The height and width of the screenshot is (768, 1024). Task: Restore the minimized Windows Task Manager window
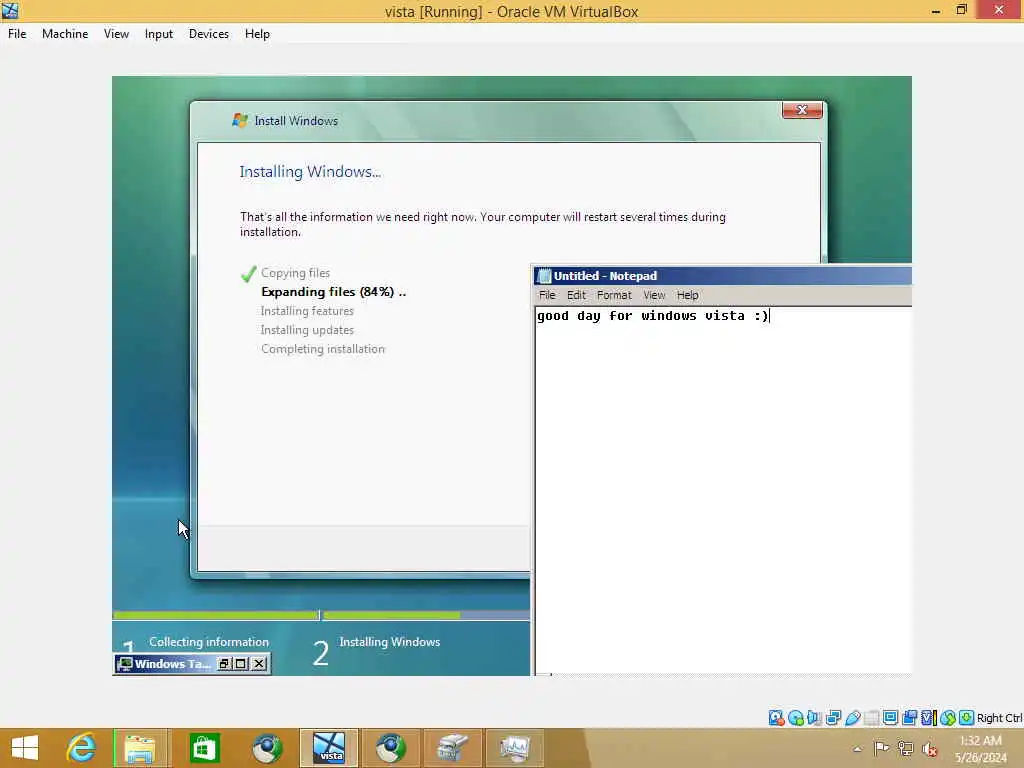[x=224, y=664]
